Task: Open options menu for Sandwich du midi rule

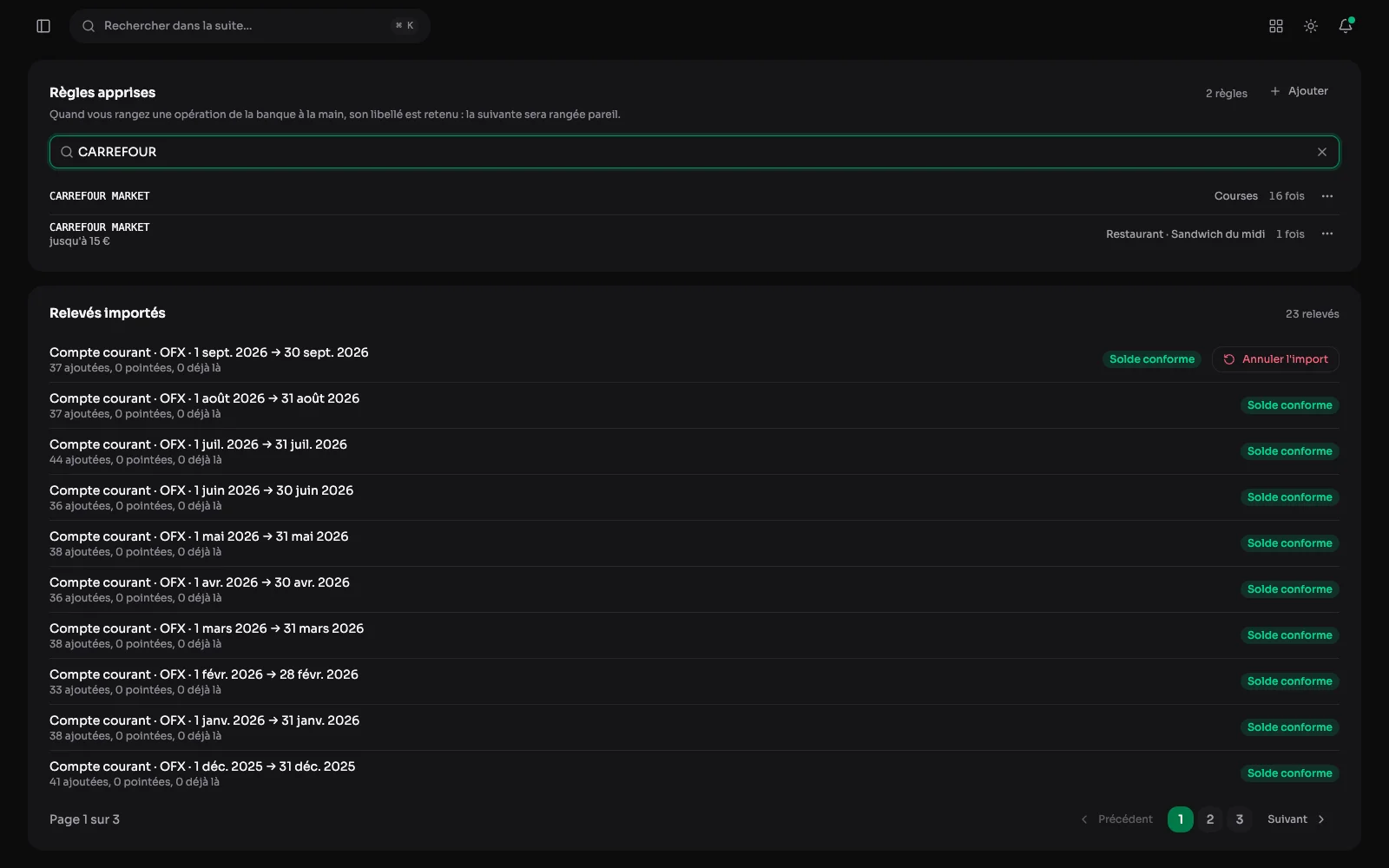Action: click(x=1327, y=233)
